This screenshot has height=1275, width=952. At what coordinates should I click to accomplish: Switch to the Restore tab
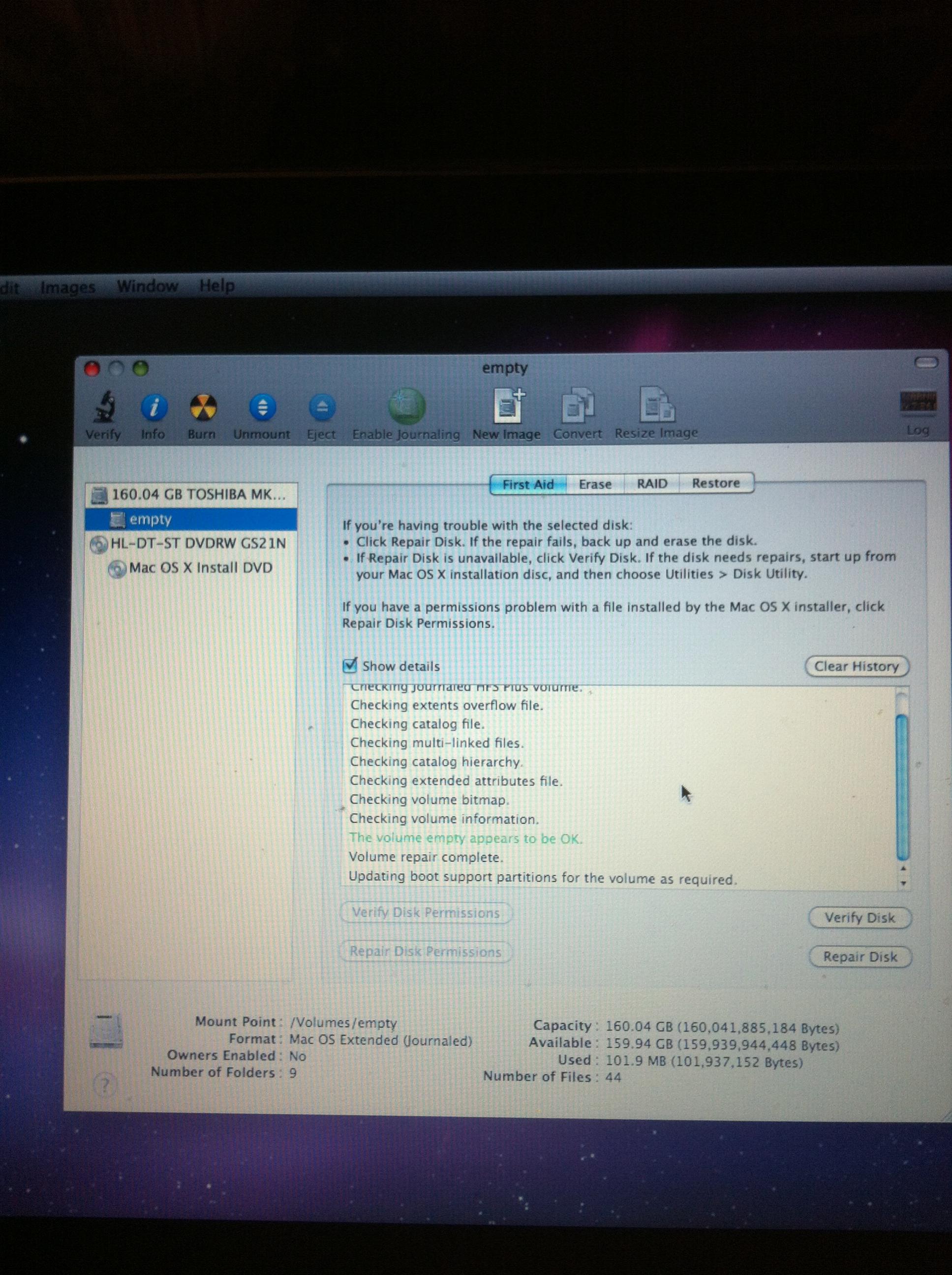click(x=716, y=482)
